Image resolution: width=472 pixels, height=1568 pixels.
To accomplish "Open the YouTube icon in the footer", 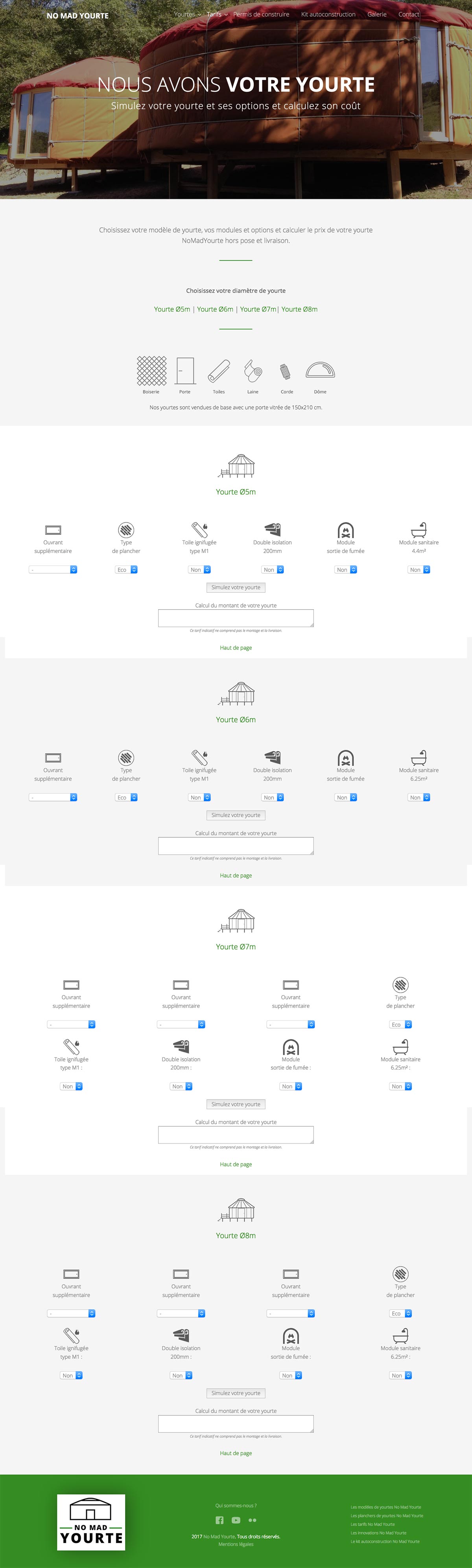I will click(x=236, y=1520).
